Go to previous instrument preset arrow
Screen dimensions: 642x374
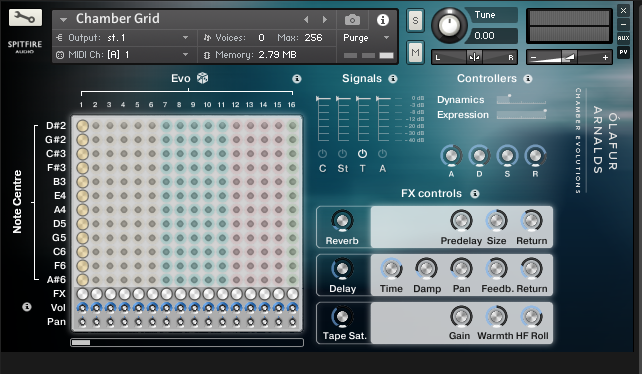(x=306, y=19)
